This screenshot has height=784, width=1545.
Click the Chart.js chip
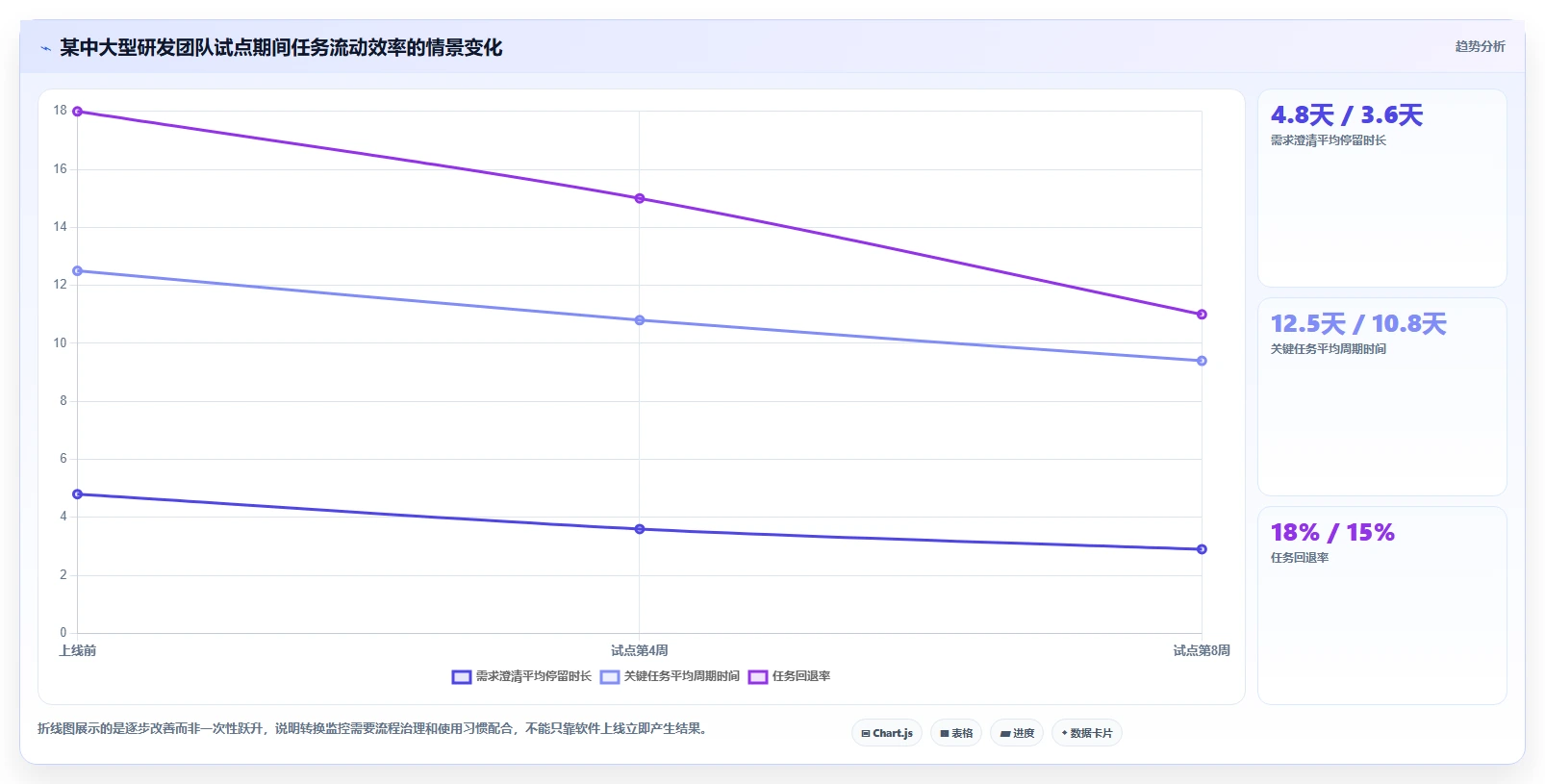click(887, 733)
